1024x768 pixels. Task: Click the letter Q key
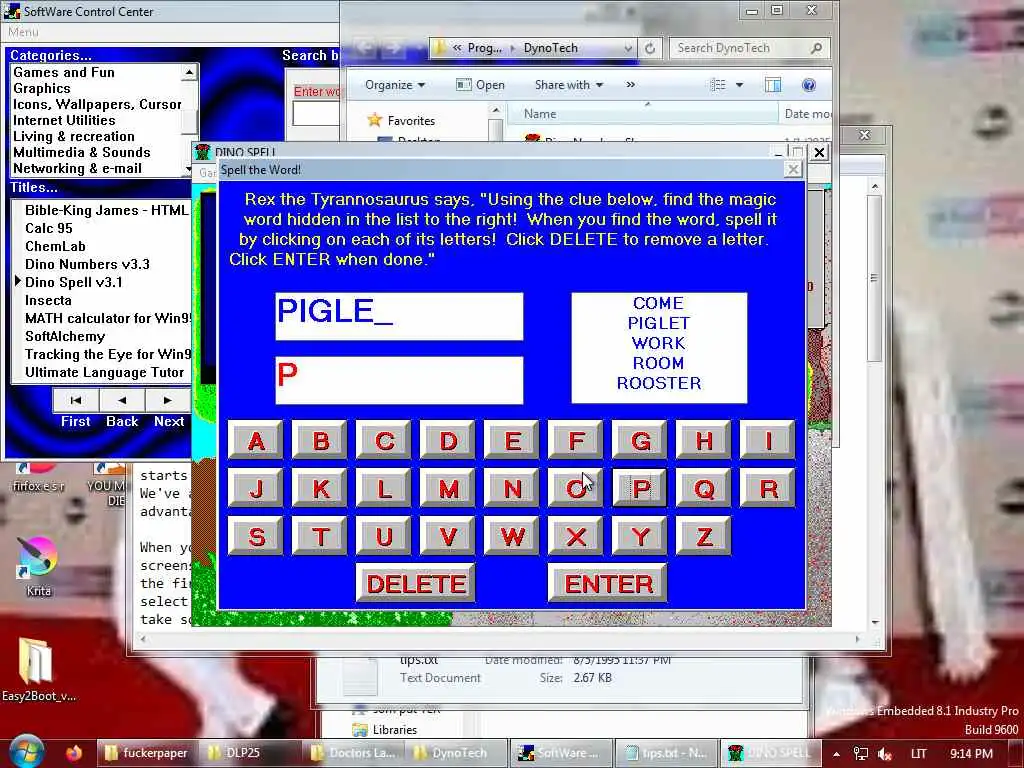(704, 488)
